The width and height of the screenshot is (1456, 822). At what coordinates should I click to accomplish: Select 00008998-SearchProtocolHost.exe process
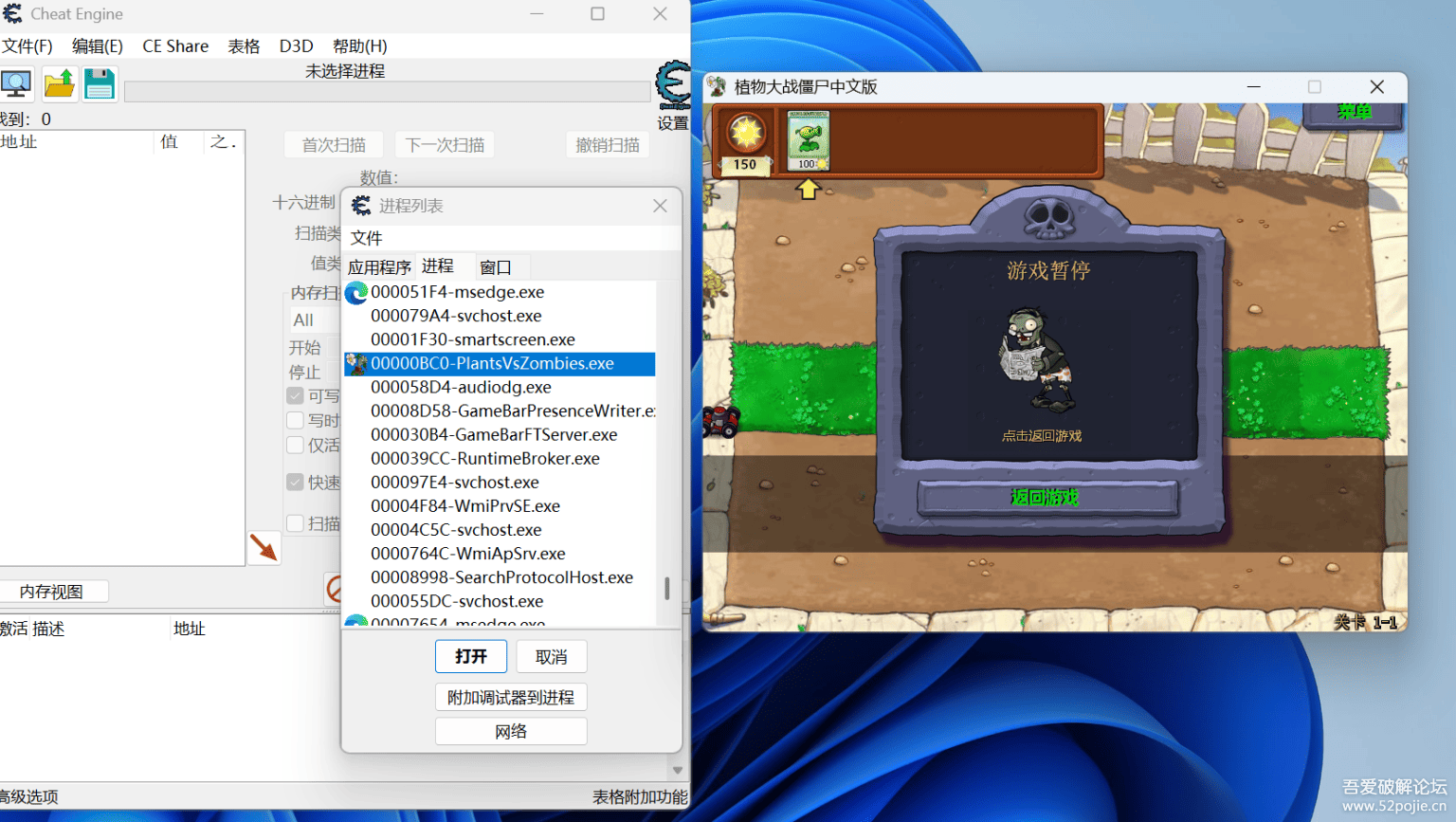tap(500, 577)
